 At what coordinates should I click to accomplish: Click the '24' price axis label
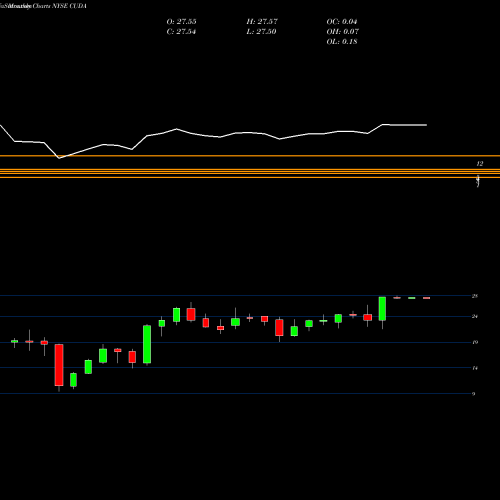pos(475,316)
